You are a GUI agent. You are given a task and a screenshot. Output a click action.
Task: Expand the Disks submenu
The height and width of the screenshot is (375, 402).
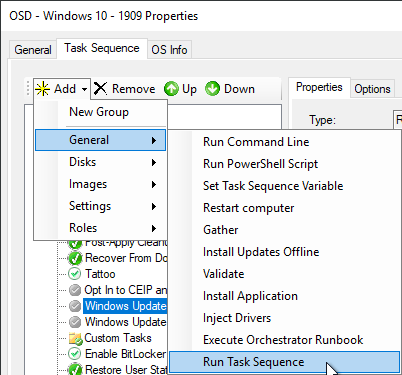coord(100,162)
